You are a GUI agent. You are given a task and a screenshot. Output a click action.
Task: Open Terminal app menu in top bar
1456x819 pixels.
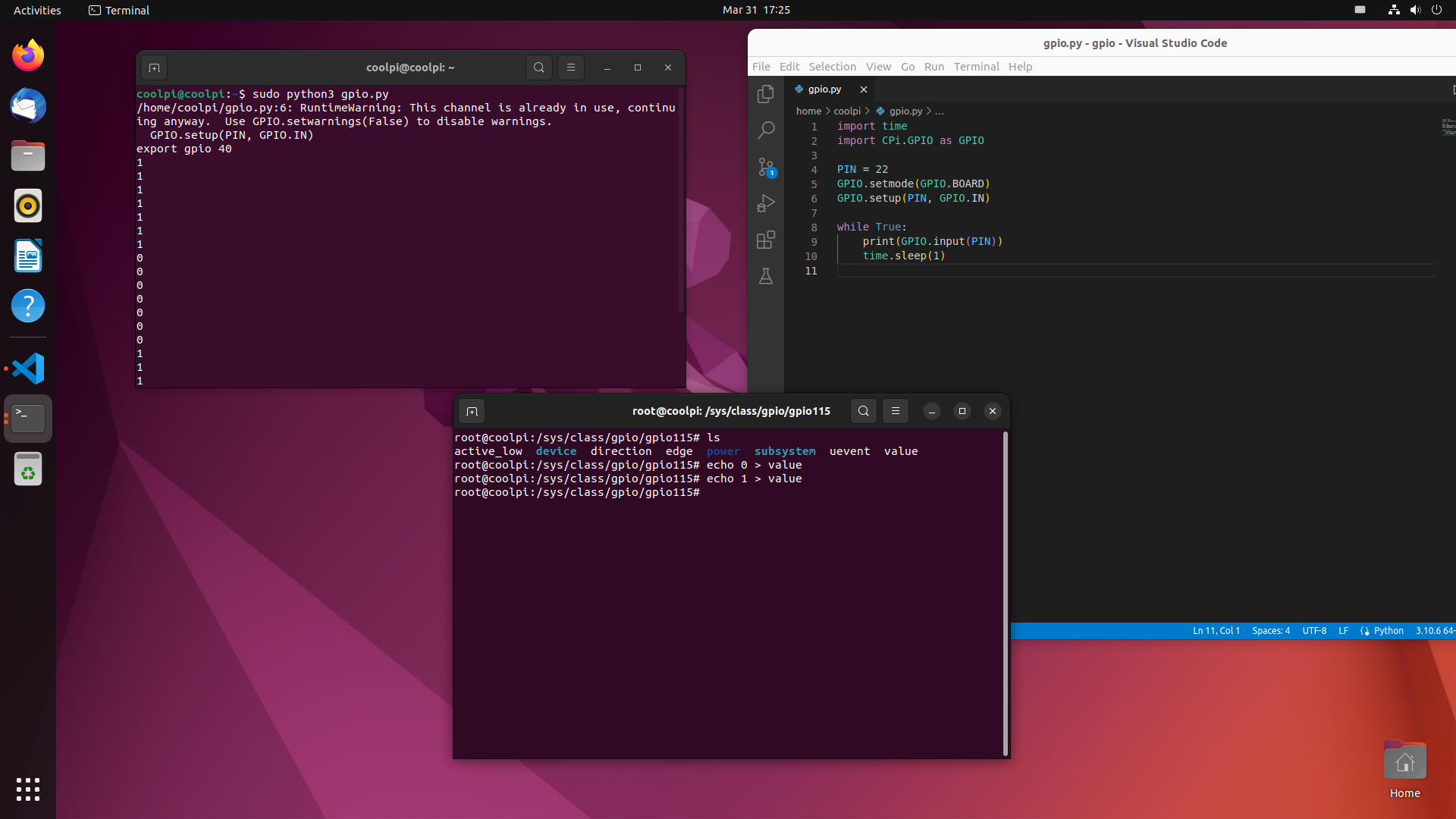click(x=119, y=10)
